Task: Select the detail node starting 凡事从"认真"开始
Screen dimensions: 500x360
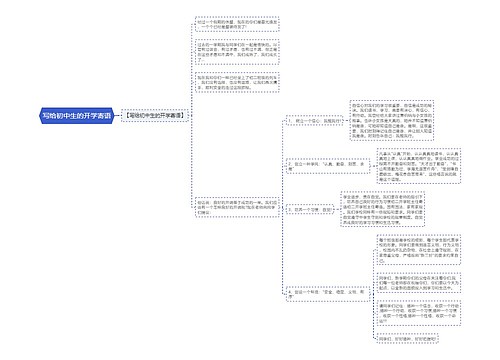Action: pyautogui.click(x=418, y=166)
